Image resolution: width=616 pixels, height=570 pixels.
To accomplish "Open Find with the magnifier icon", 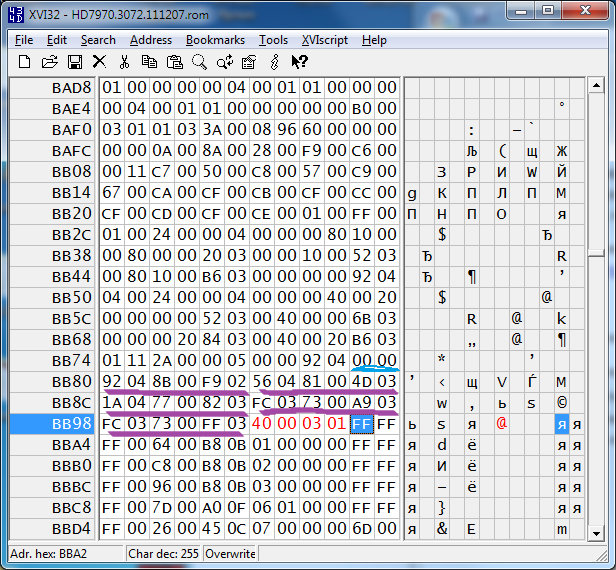I will coord(199,62).
